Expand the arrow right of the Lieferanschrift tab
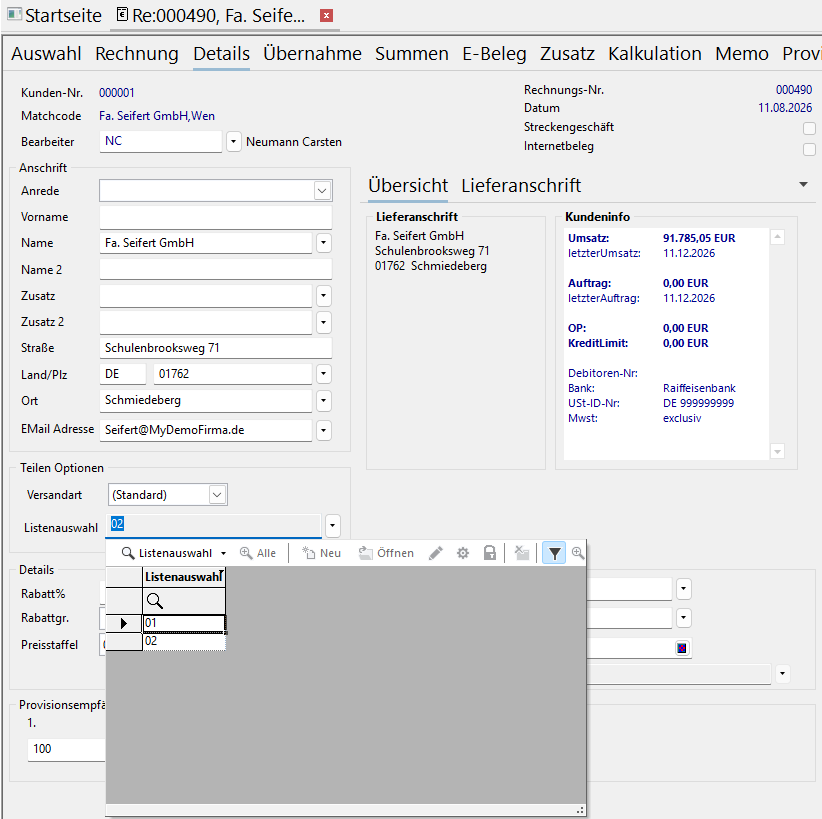Image resolution: width=822 pixels, height=819 pixels. (803, 185)
